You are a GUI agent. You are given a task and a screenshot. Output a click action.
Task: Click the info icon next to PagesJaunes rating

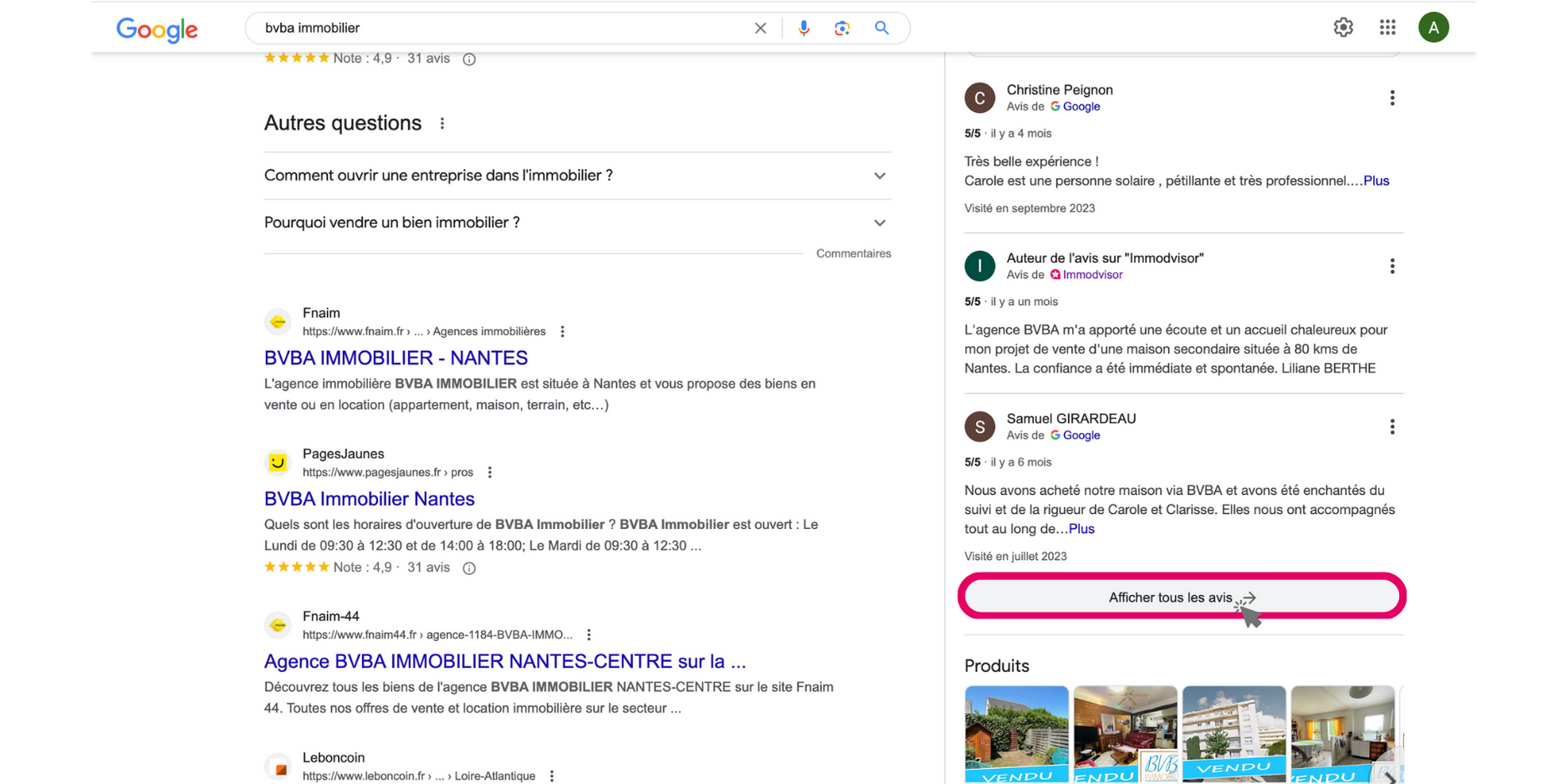469,568
